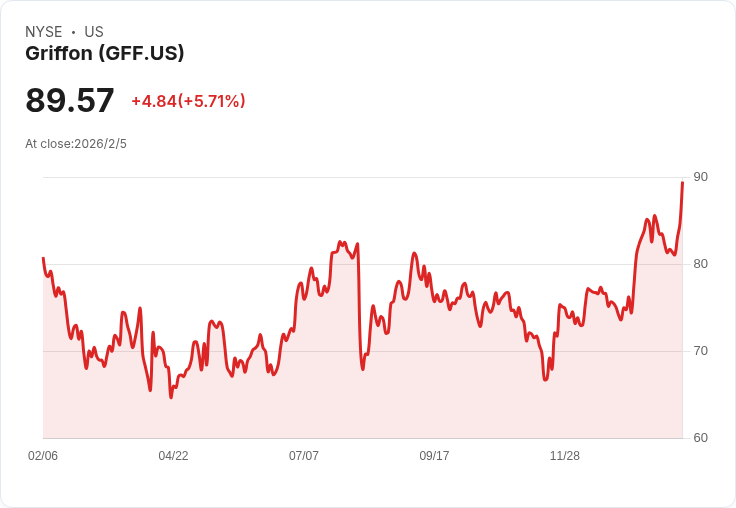This screenshot has width=736, height=508.
Task: Click the +4.84(+5.71%) price change
Action: pyautogui.click(x=188, y=101)
